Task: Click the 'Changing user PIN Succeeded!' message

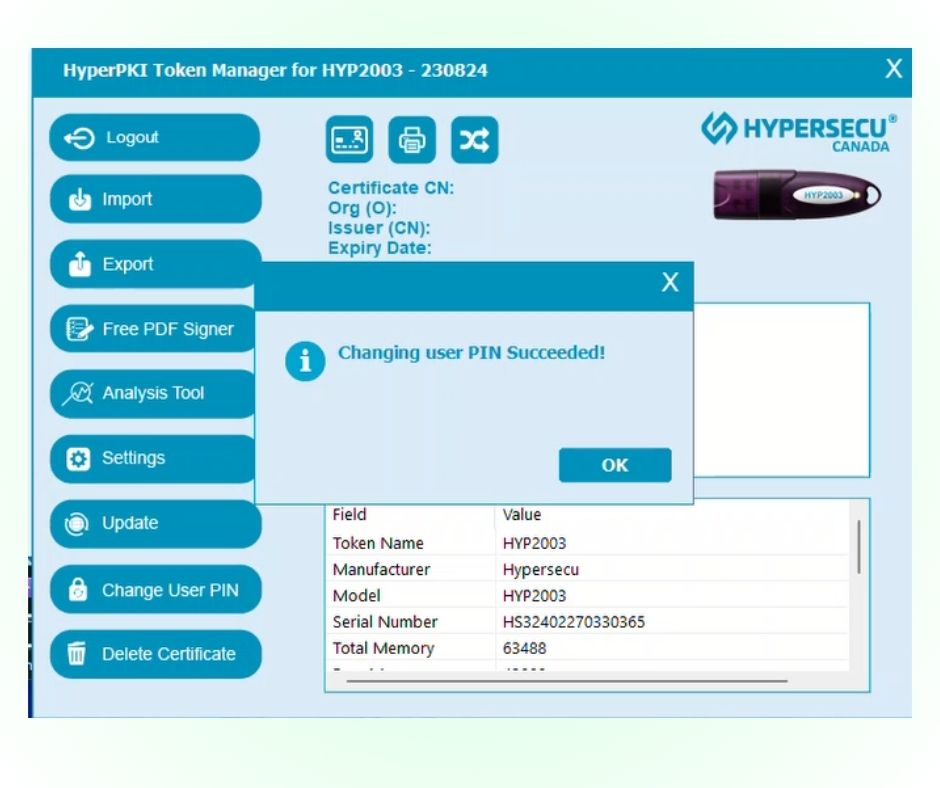Action: [471, 353]
